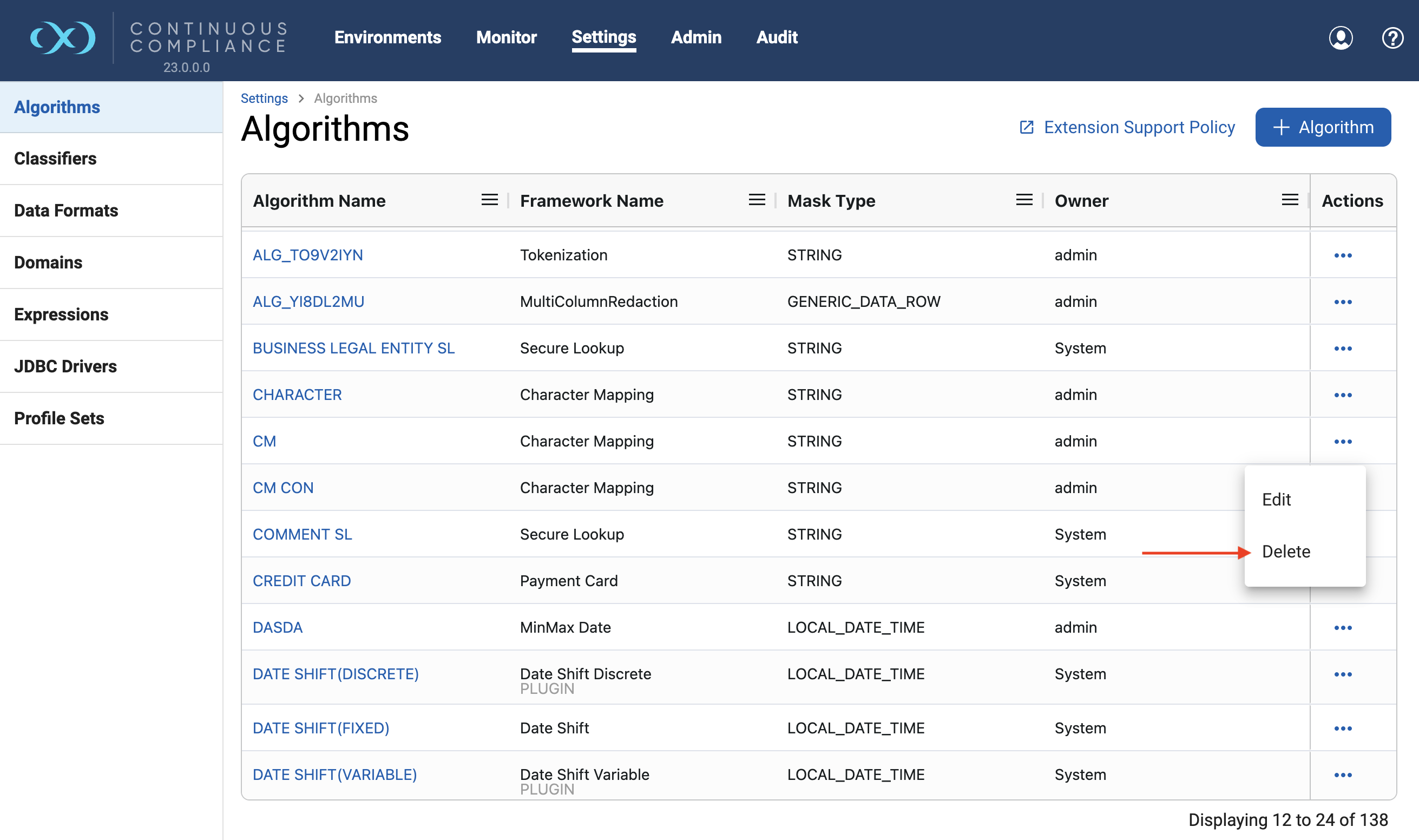The width and height of the screenshot is (1419, 840).
Task: Open actions ellipsis for ALG_TO9V2IYN row
Action: pyautogui.click(x=1343, y=255)
